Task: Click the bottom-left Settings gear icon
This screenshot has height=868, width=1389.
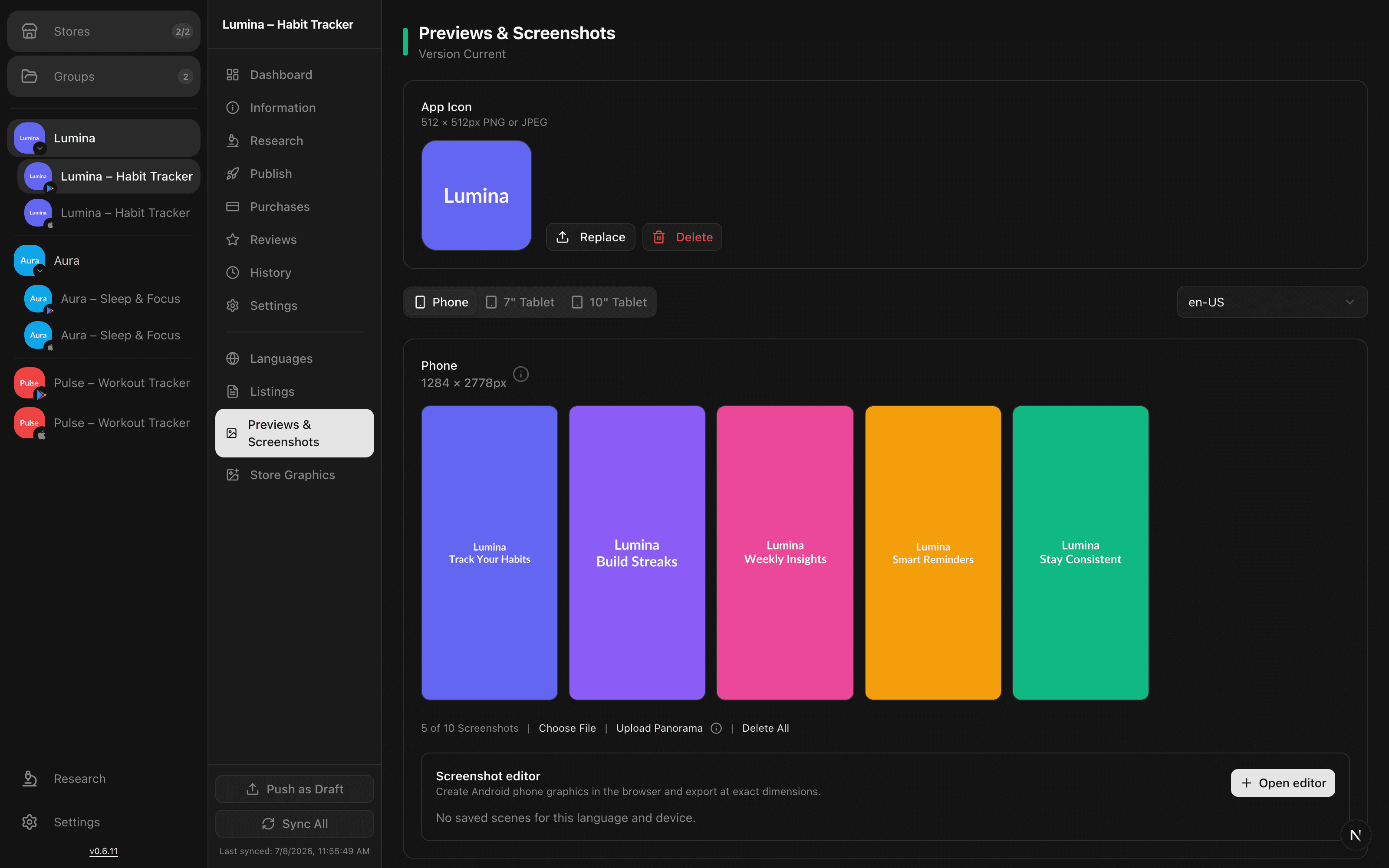Action: [29, 822]
